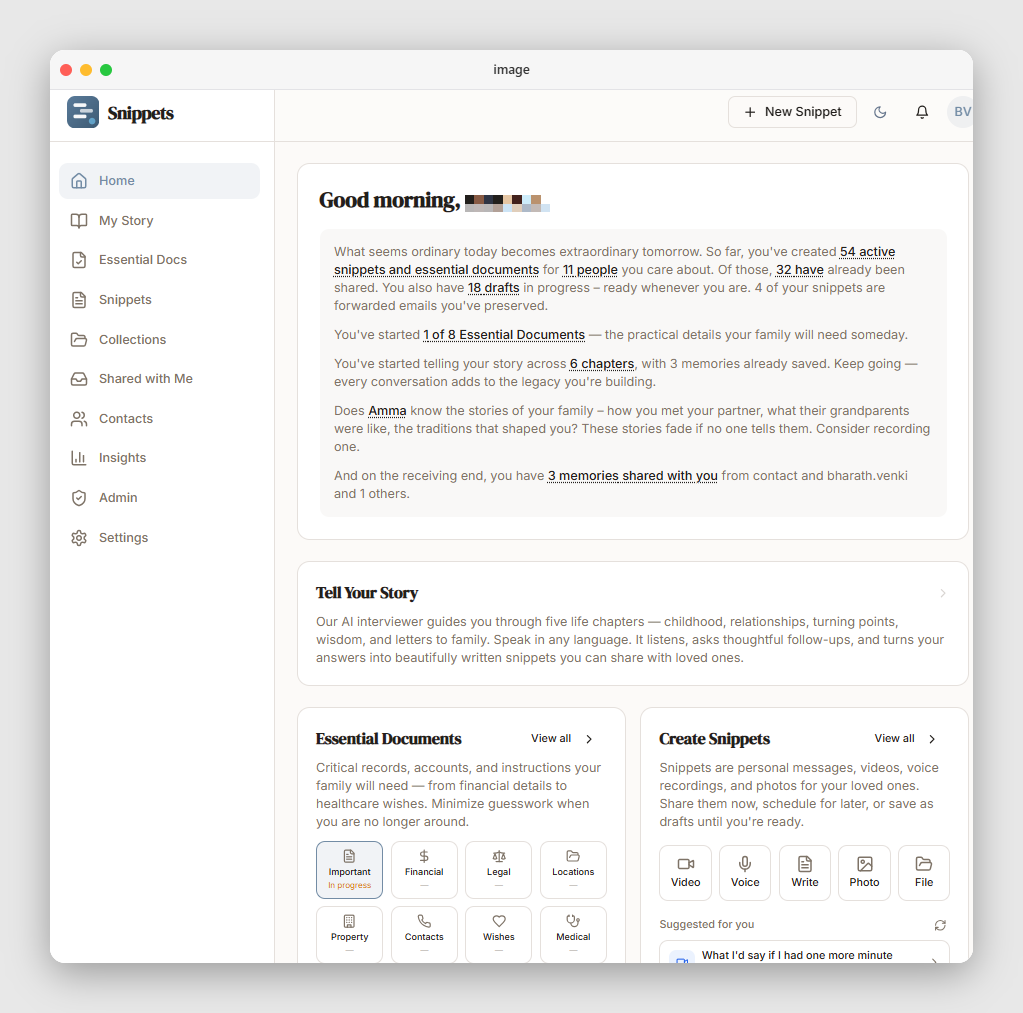Click the New Snippet button

(x=792, y=112)
